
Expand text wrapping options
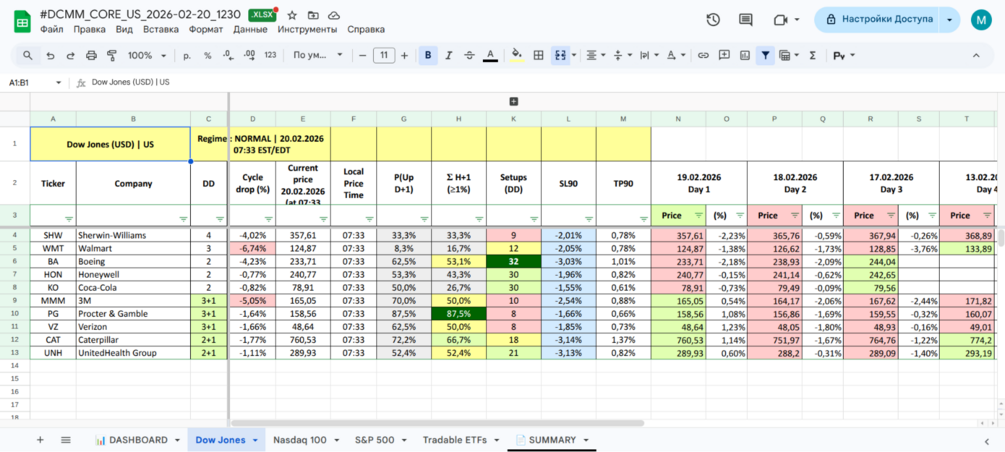point(657,56)
